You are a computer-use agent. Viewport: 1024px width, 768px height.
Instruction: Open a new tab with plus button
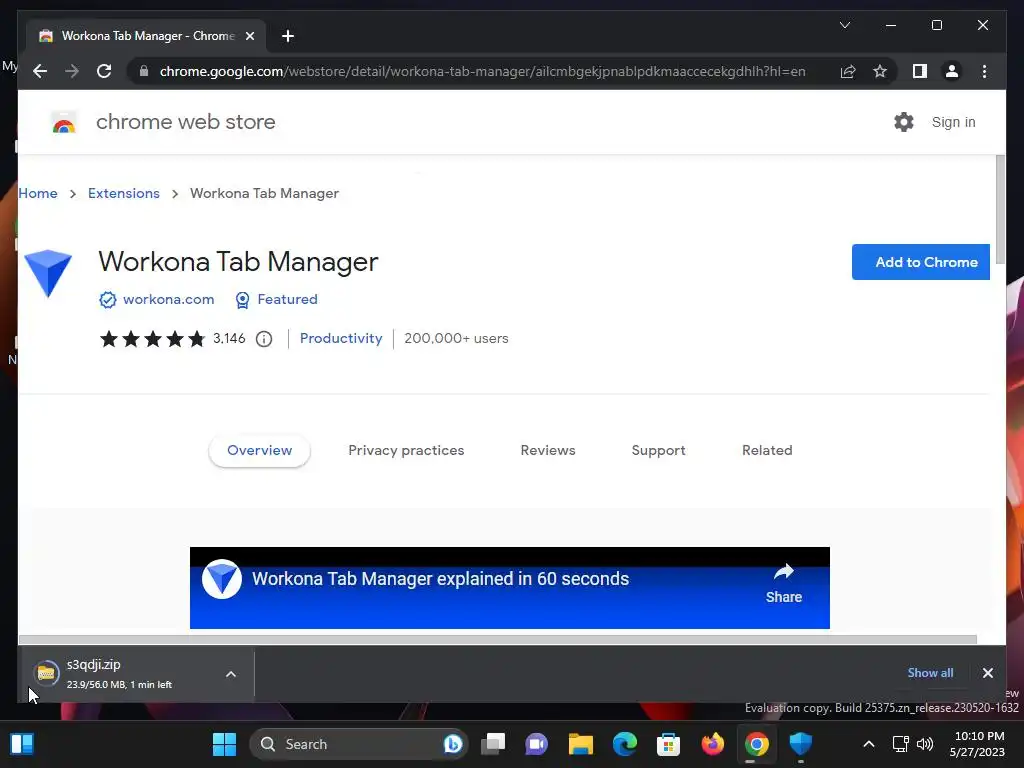pyautogui.click(x=288, y=36)
